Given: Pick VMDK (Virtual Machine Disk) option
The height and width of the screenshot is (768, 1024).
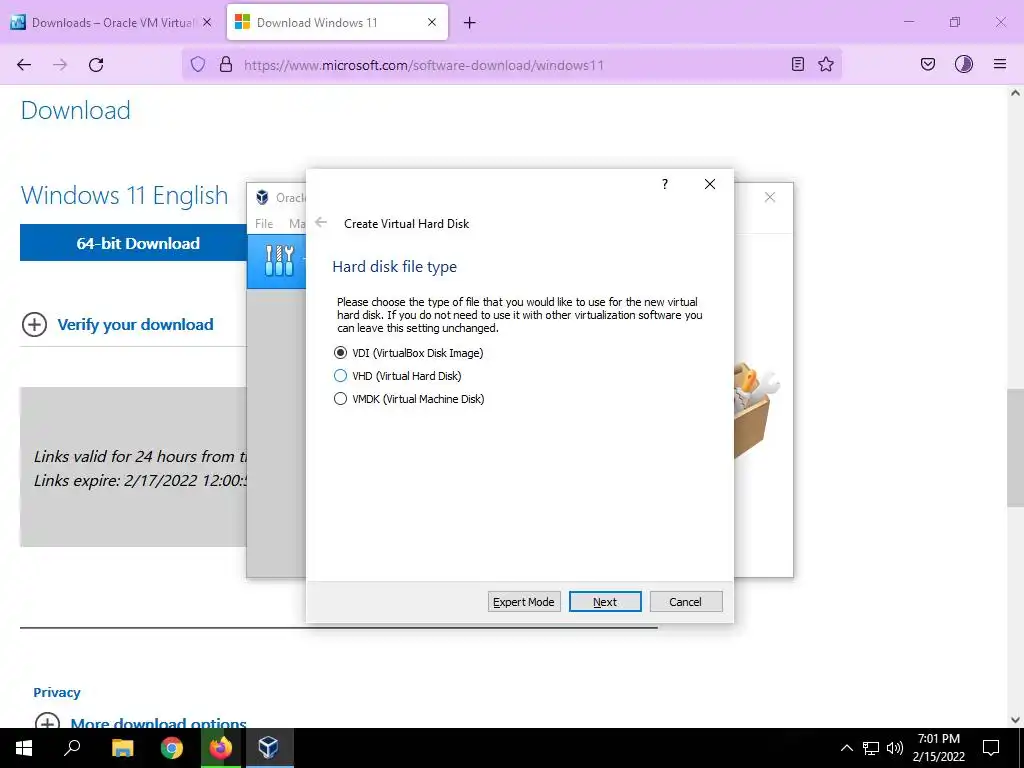Looking at the screenshot, I should click(409, 398).
